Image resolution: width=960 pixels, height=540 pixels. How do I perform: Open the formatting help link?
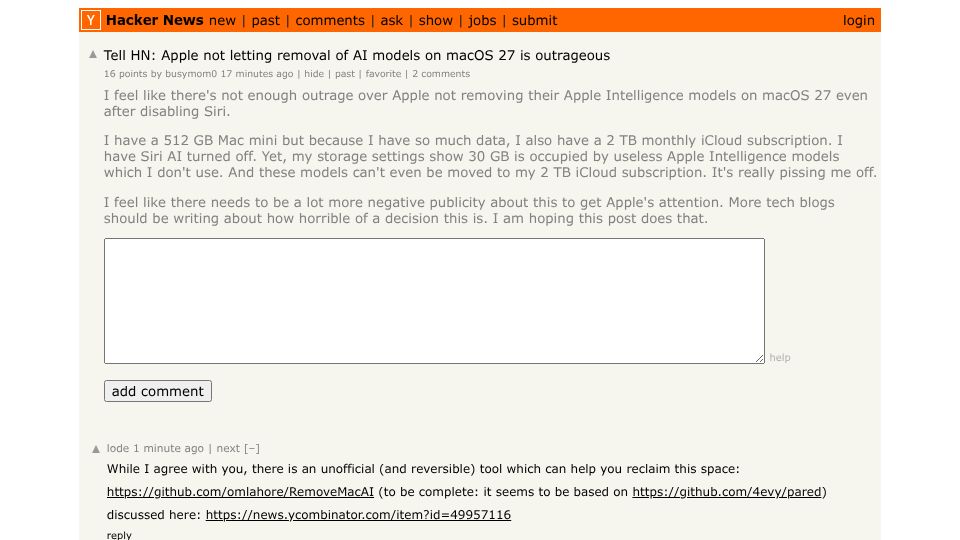click(779, 358)
